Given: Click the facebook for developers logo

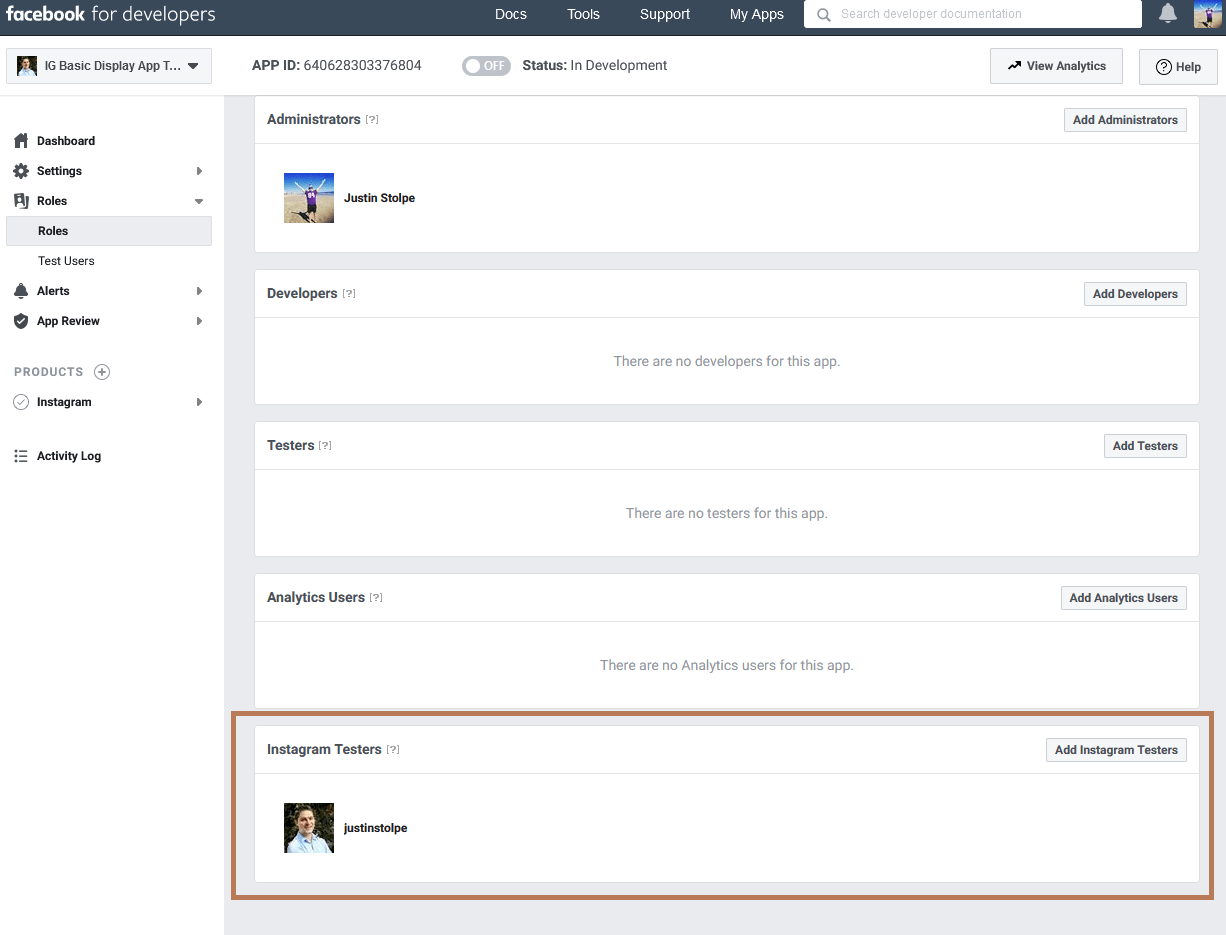Looking at the screenshot, I should click(110, 14).
